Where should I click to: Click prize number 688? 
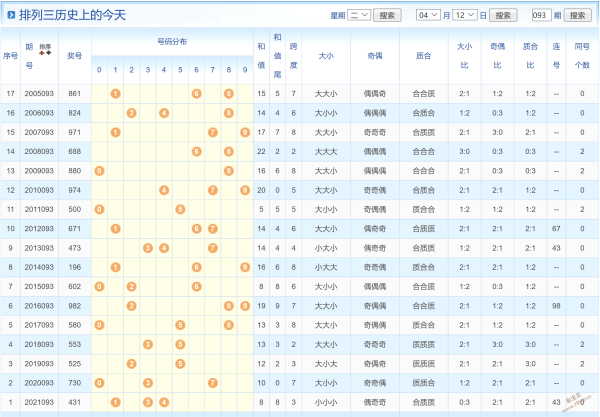pos(75,151)
